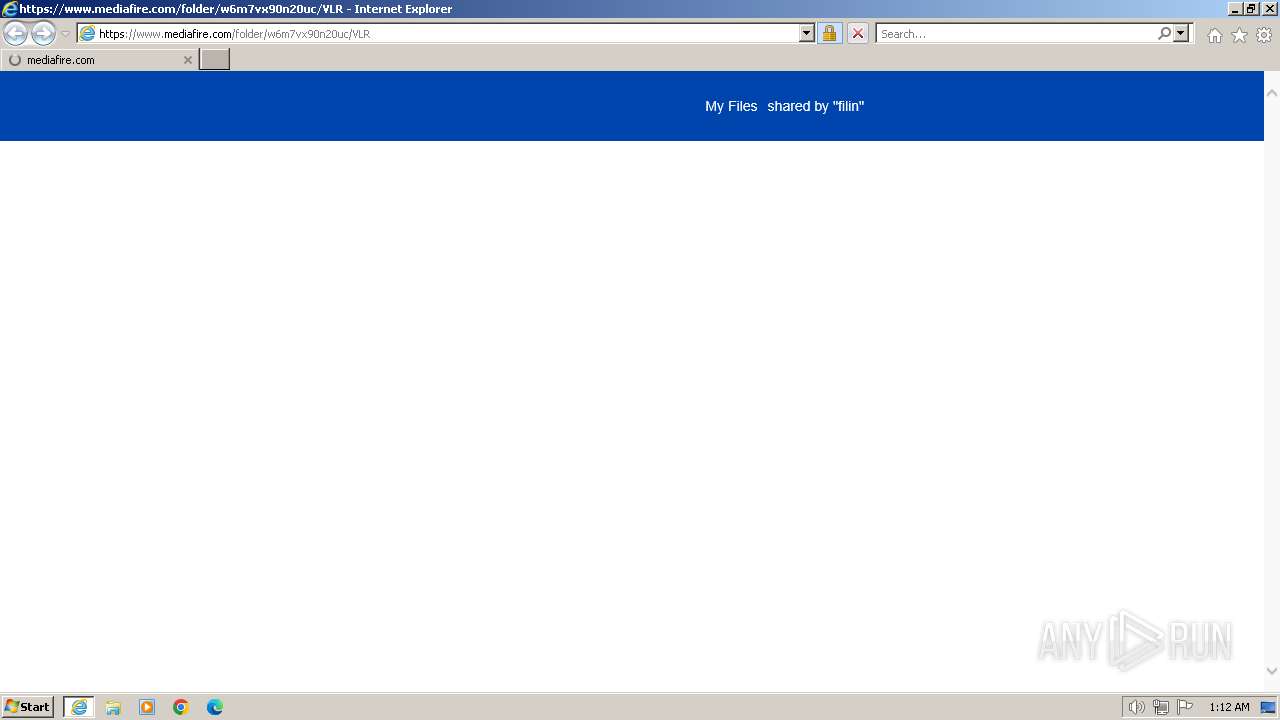Open File Explorer from taskbar
This screenshot has height=720, width=1280.
[113, 707]
